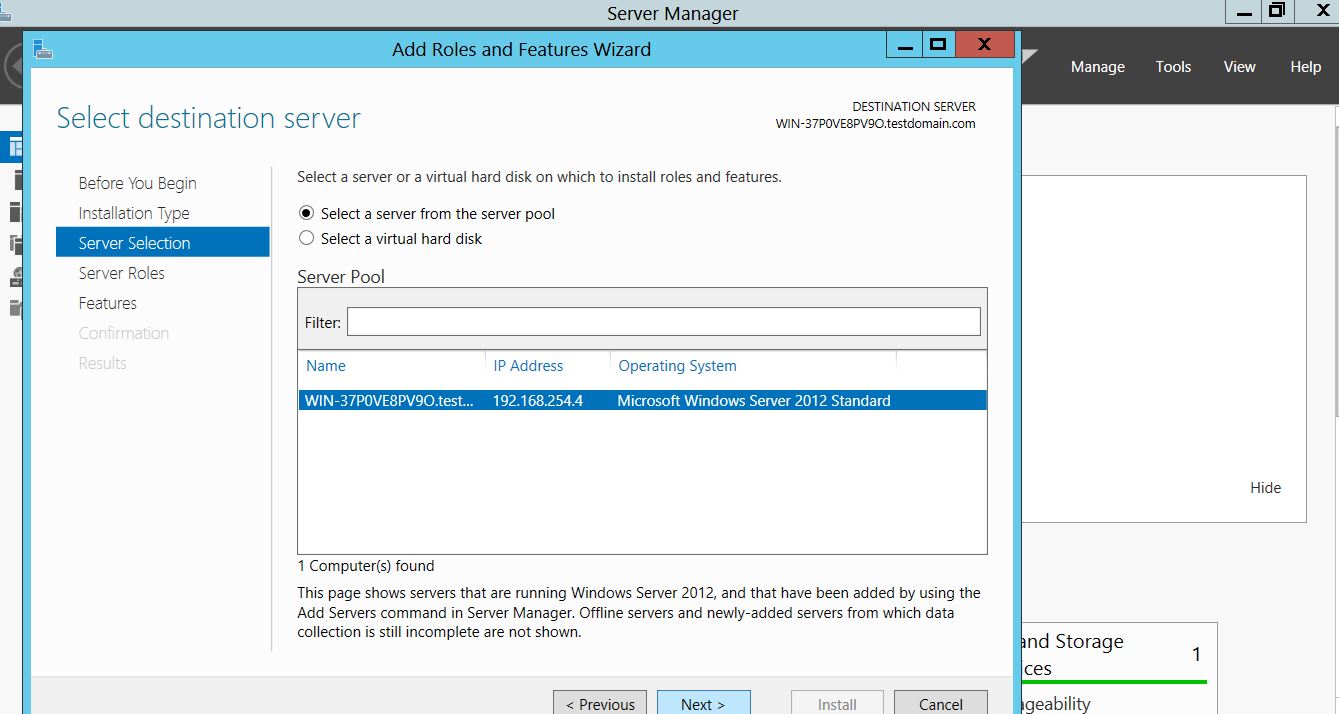1339x714 pixels.
Task: Minimize the Add Roles and Features Wizard
Action: (905, 45)
